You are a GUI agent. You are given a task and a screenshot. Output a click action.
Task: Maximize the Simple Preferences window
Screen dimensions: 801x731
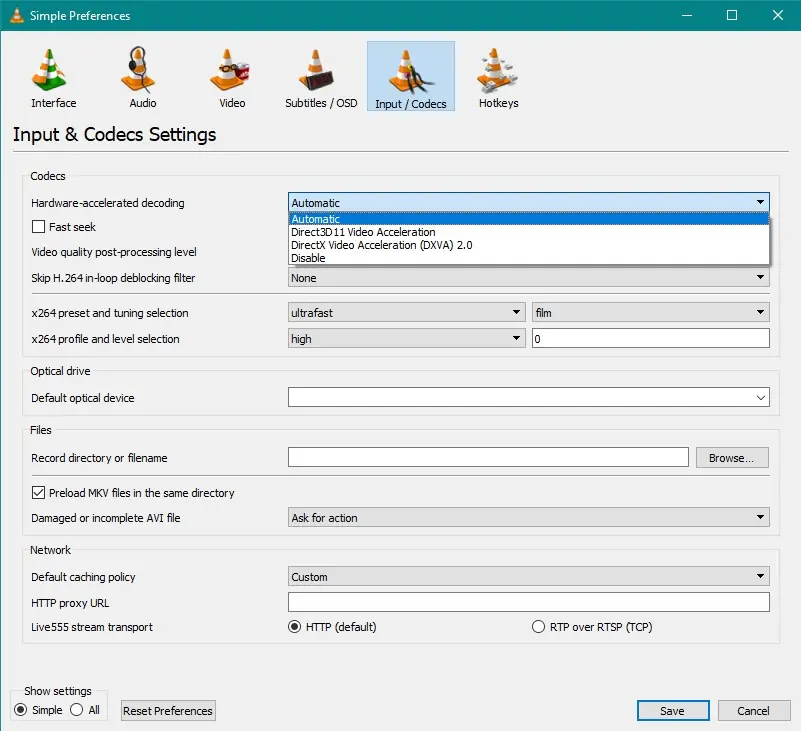(x=732, y=15)
